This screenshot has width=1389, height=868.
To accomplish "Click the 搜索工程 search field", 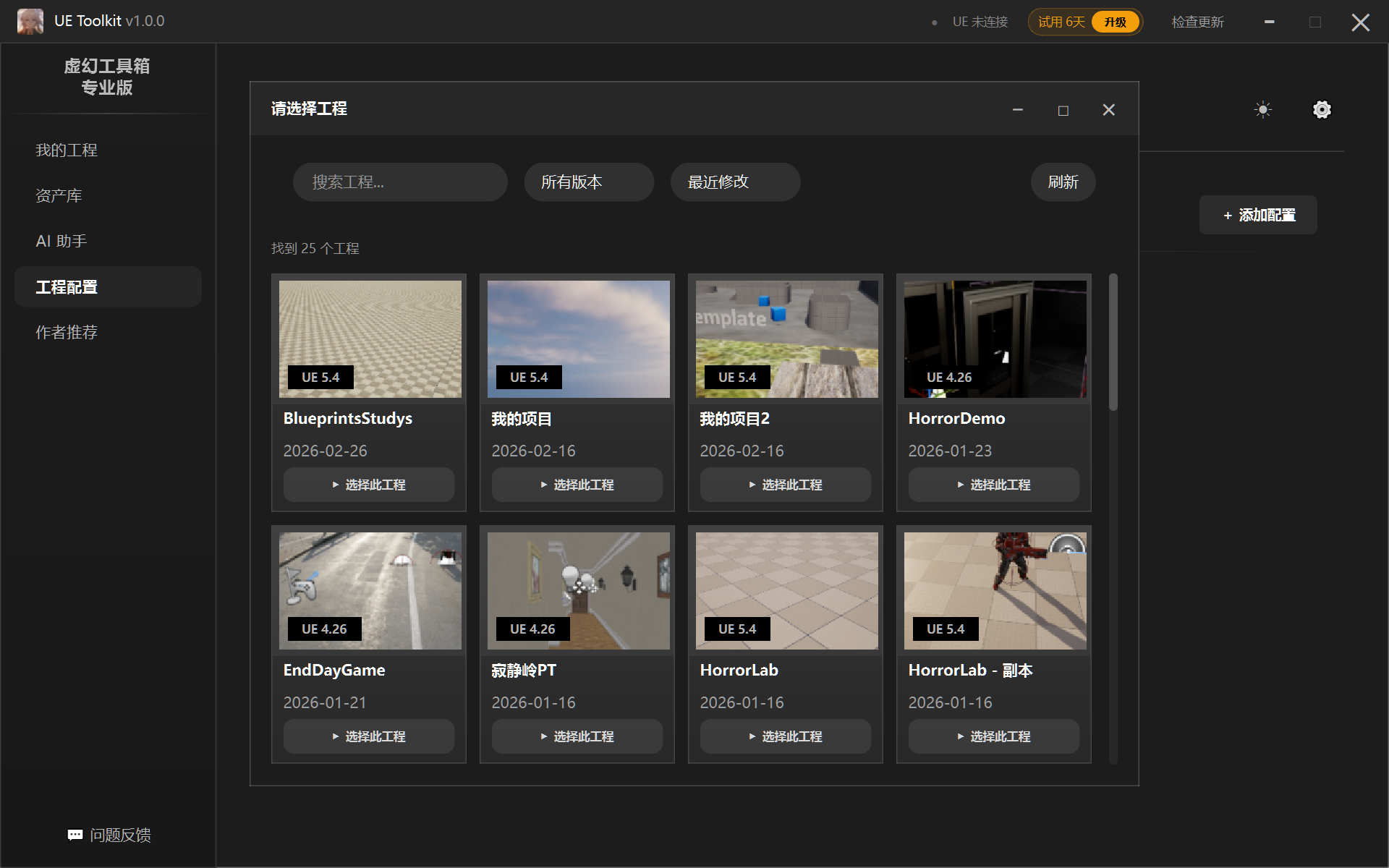I will click(399, 182).
